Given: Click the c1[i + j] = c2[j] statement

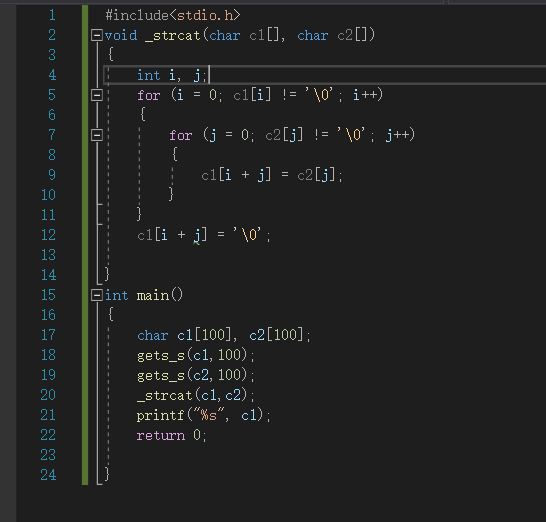Looking at the screenshot, I should point(272,175).
